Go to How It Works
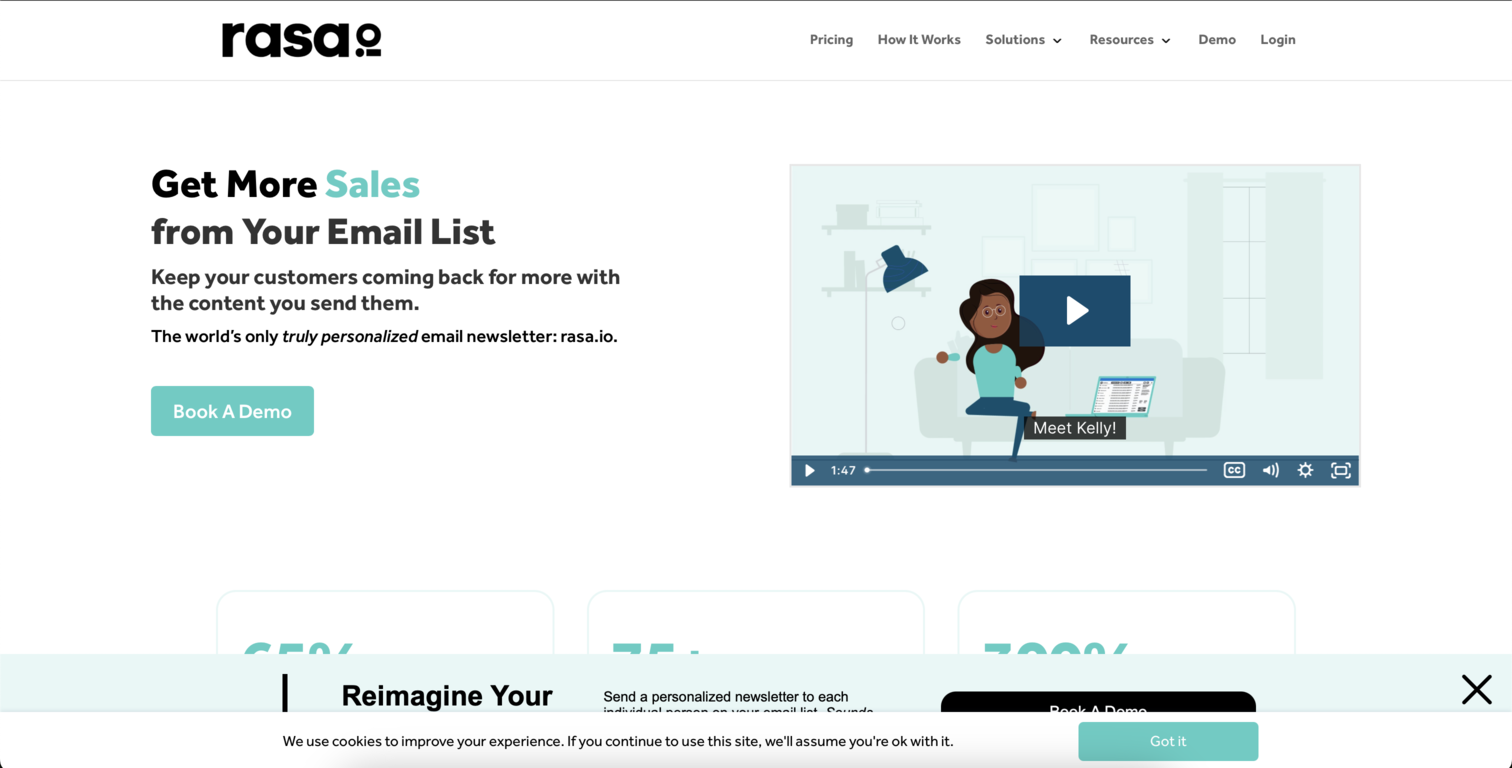This screenshot has width=1512, height=768. [919, 40]
